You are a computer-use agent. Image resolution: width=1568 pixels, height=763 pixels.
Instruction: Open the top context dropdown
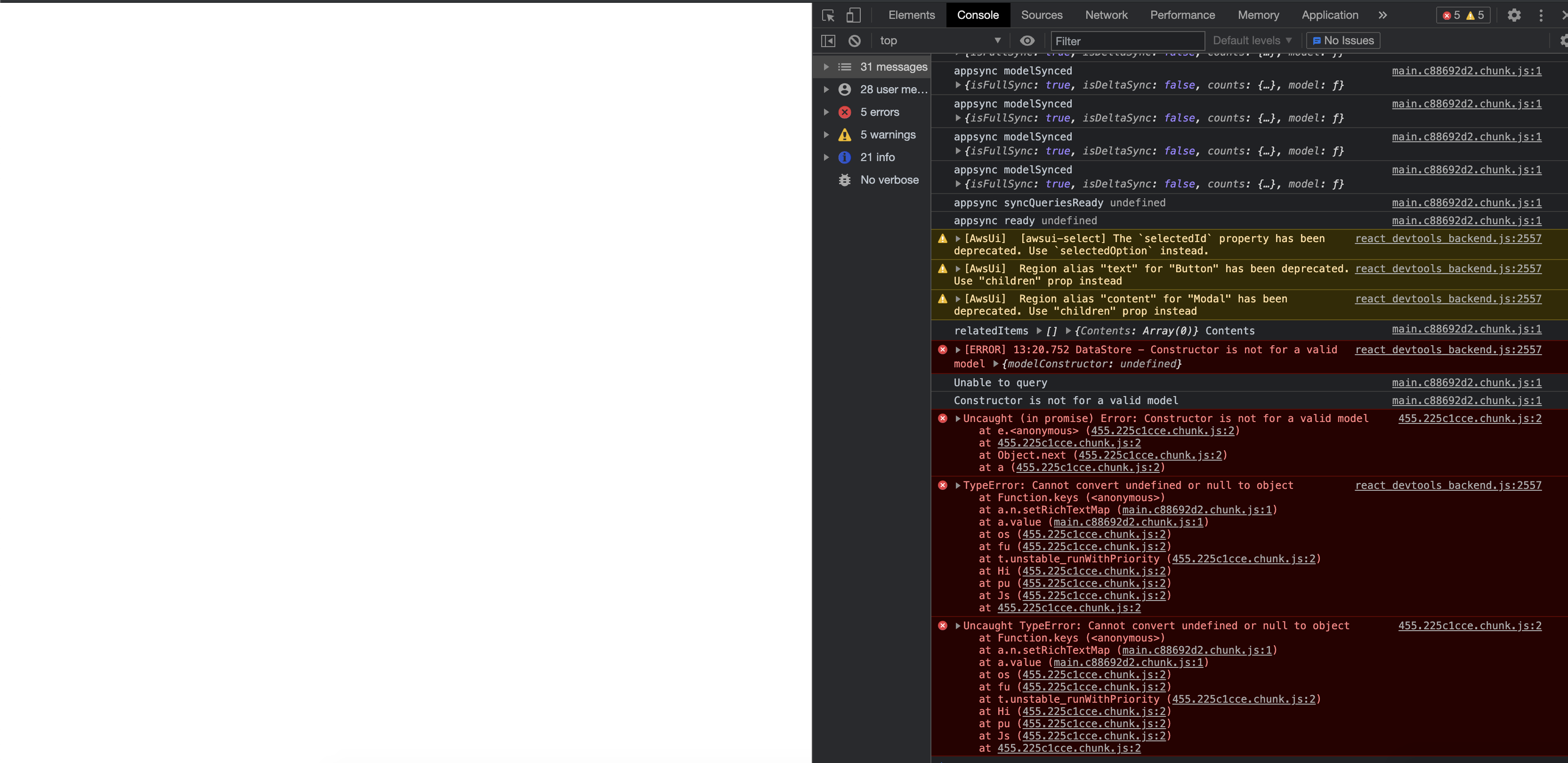pyautogui.click(x=940, y=41)
